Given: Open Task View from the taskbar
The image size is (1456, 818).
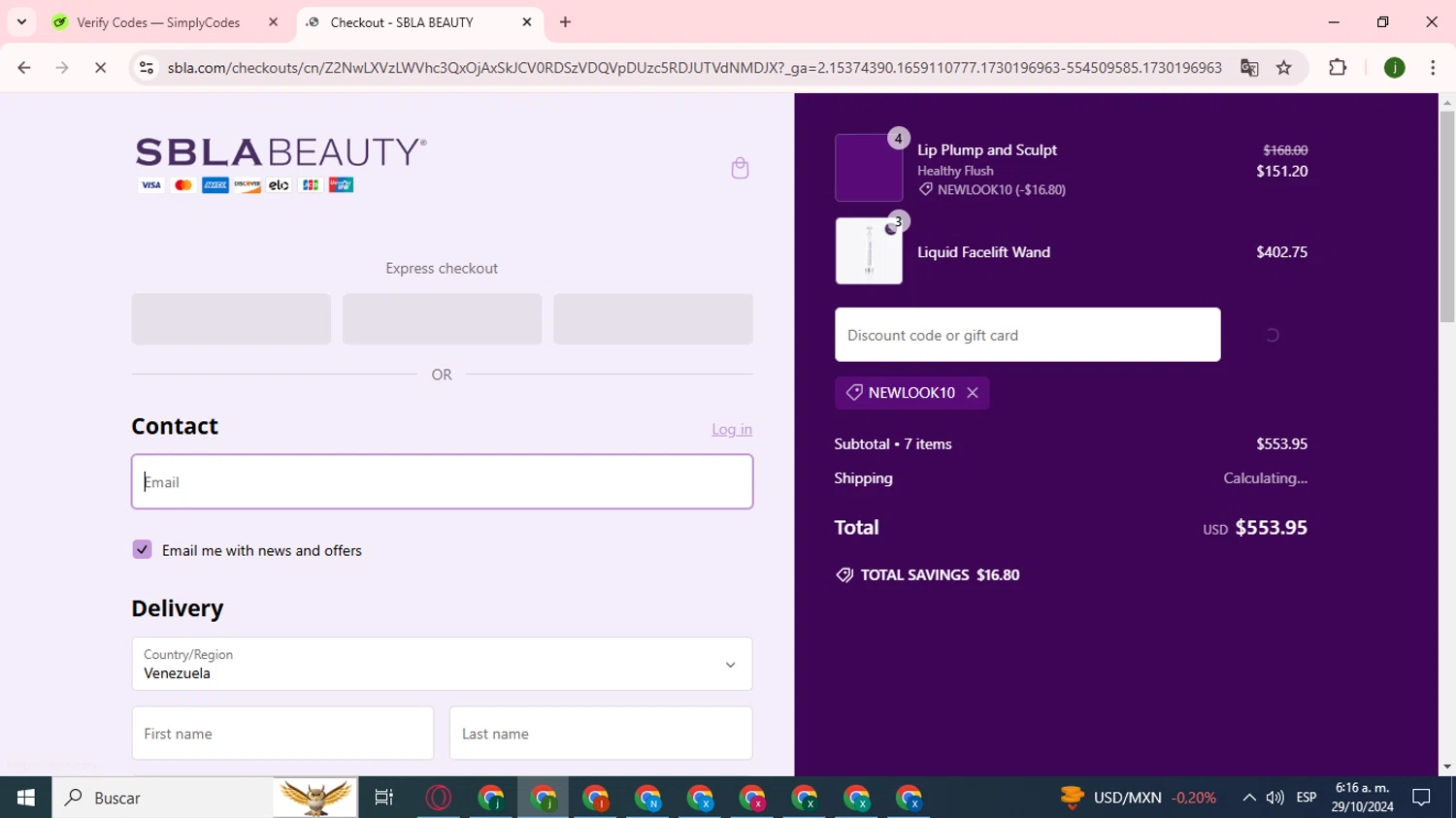Looking at the screenshot, I should [x=384, y=798].
